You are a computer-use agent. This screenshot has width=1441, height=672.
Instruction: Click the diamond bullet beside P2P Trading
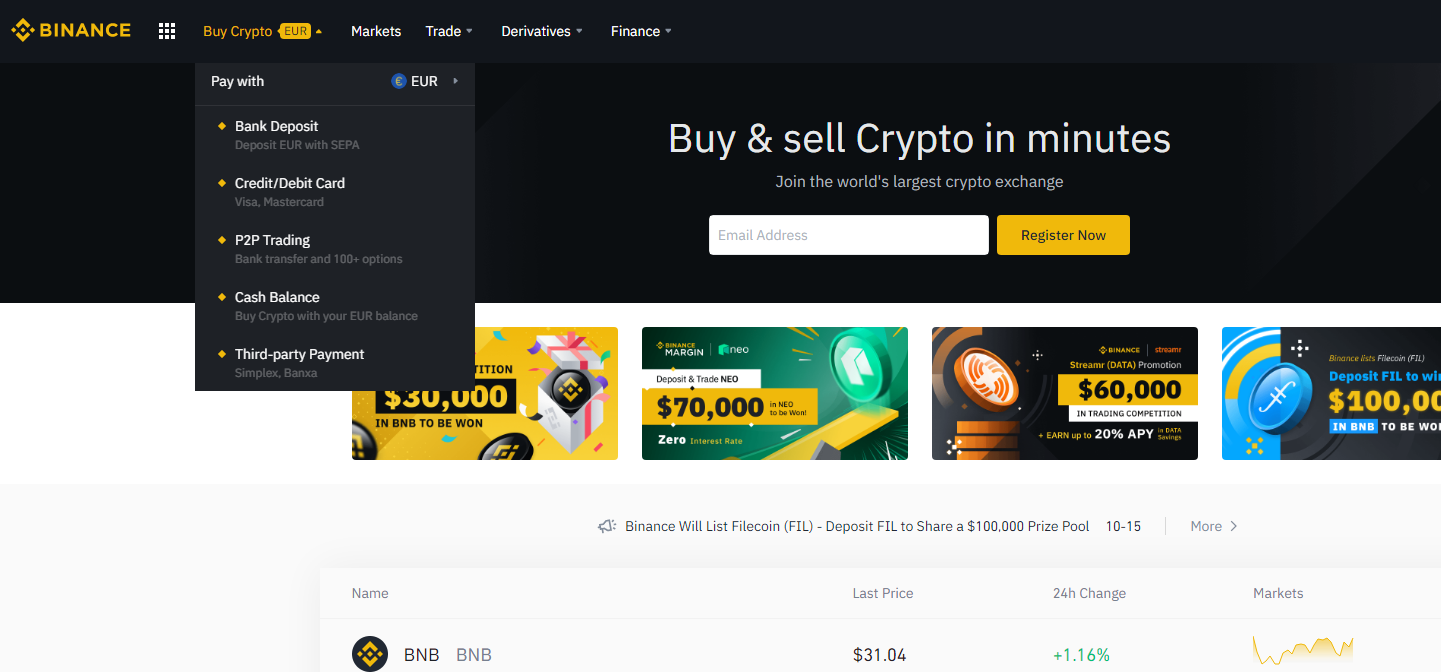click(222, 240)
